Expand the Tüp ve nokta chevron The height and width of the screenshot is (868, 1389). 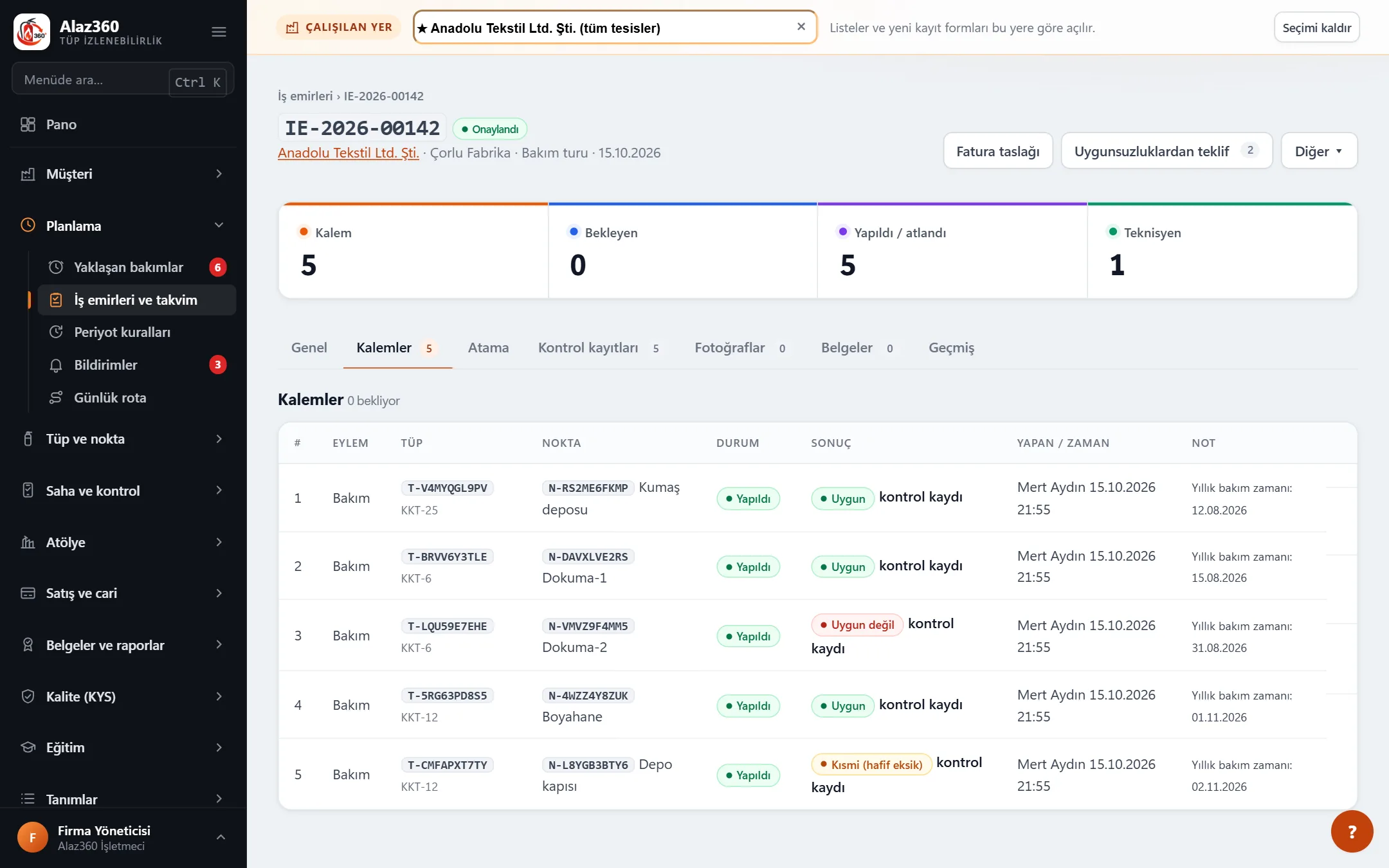[219, 439]
